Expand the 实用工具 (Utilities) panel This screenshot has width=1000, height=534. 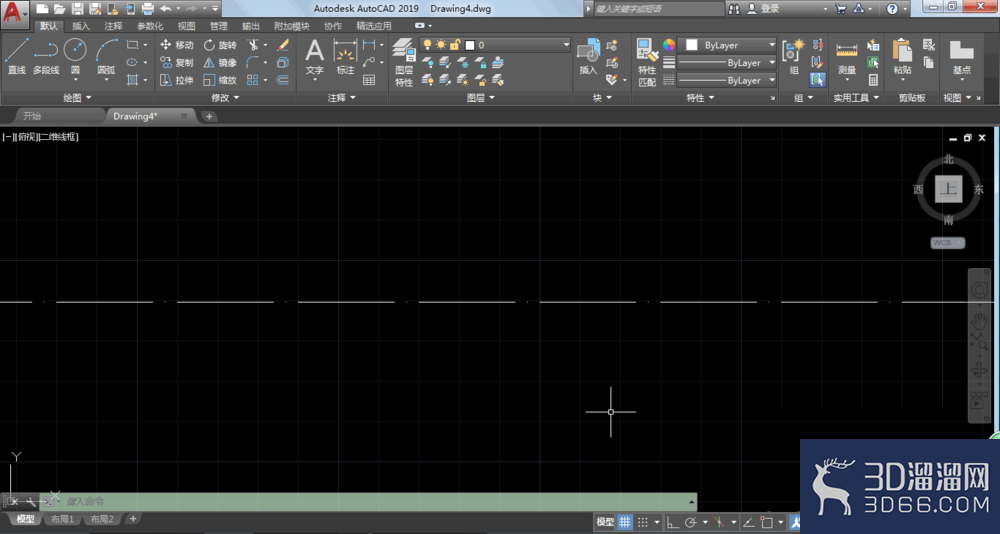click(857, 98)
